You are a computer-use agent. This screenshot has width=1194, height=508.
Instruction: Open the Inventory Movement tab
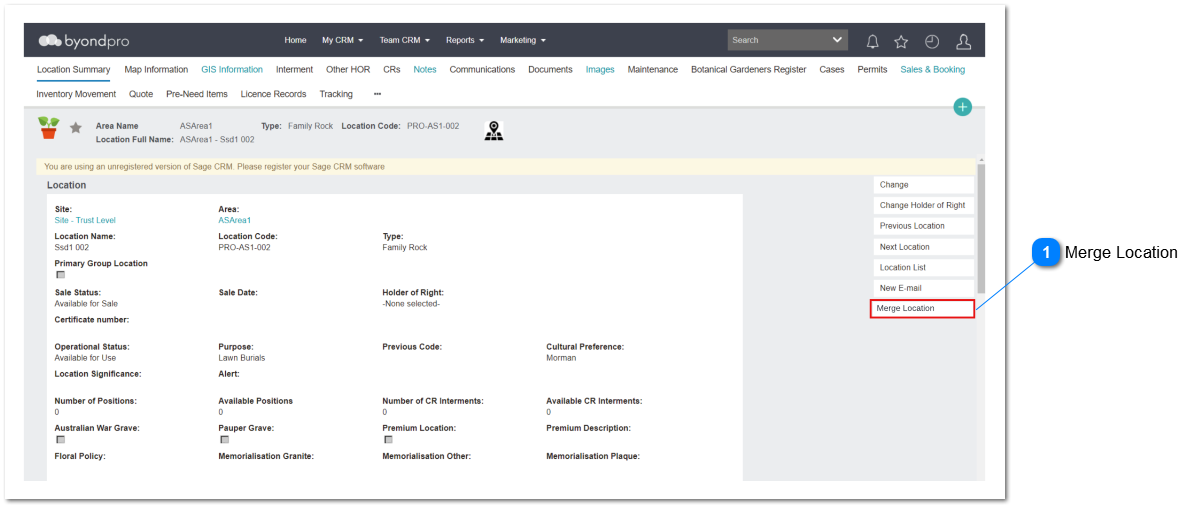pos(76,94)
